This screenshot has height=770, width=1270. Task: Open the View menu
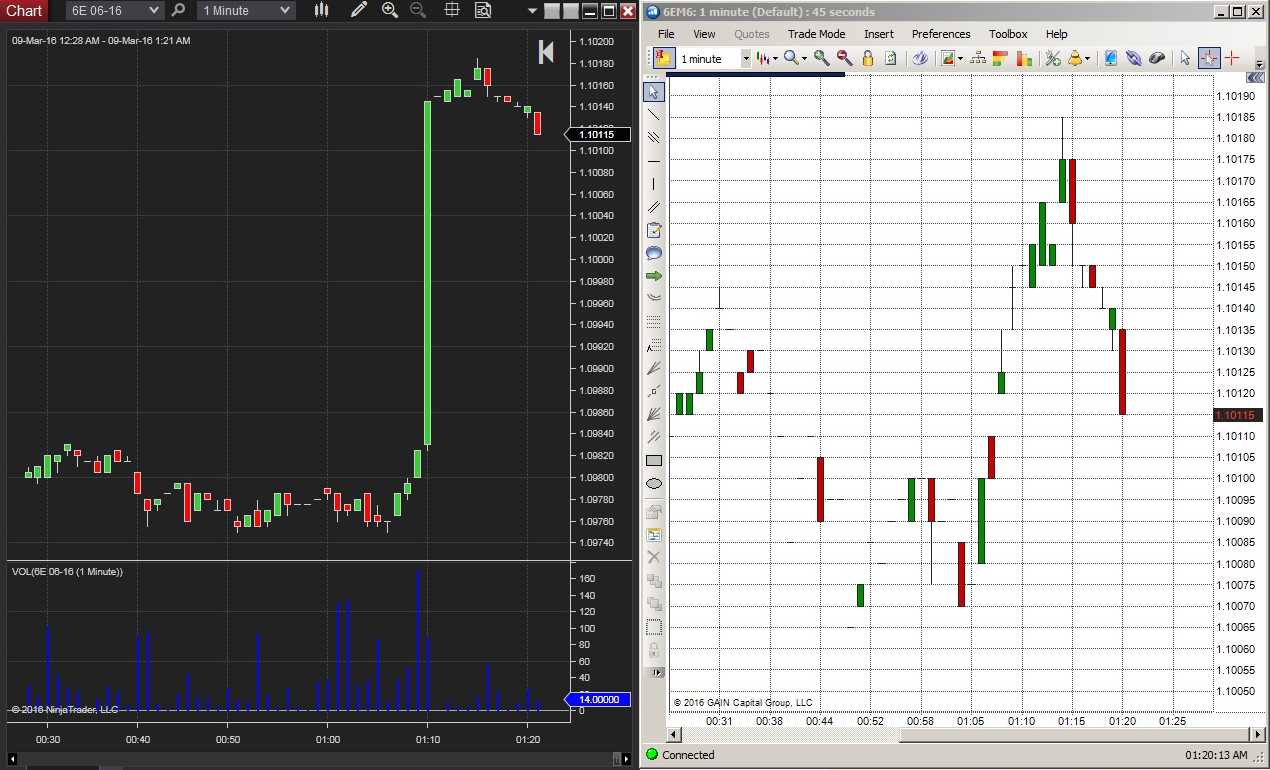point(704,34)
